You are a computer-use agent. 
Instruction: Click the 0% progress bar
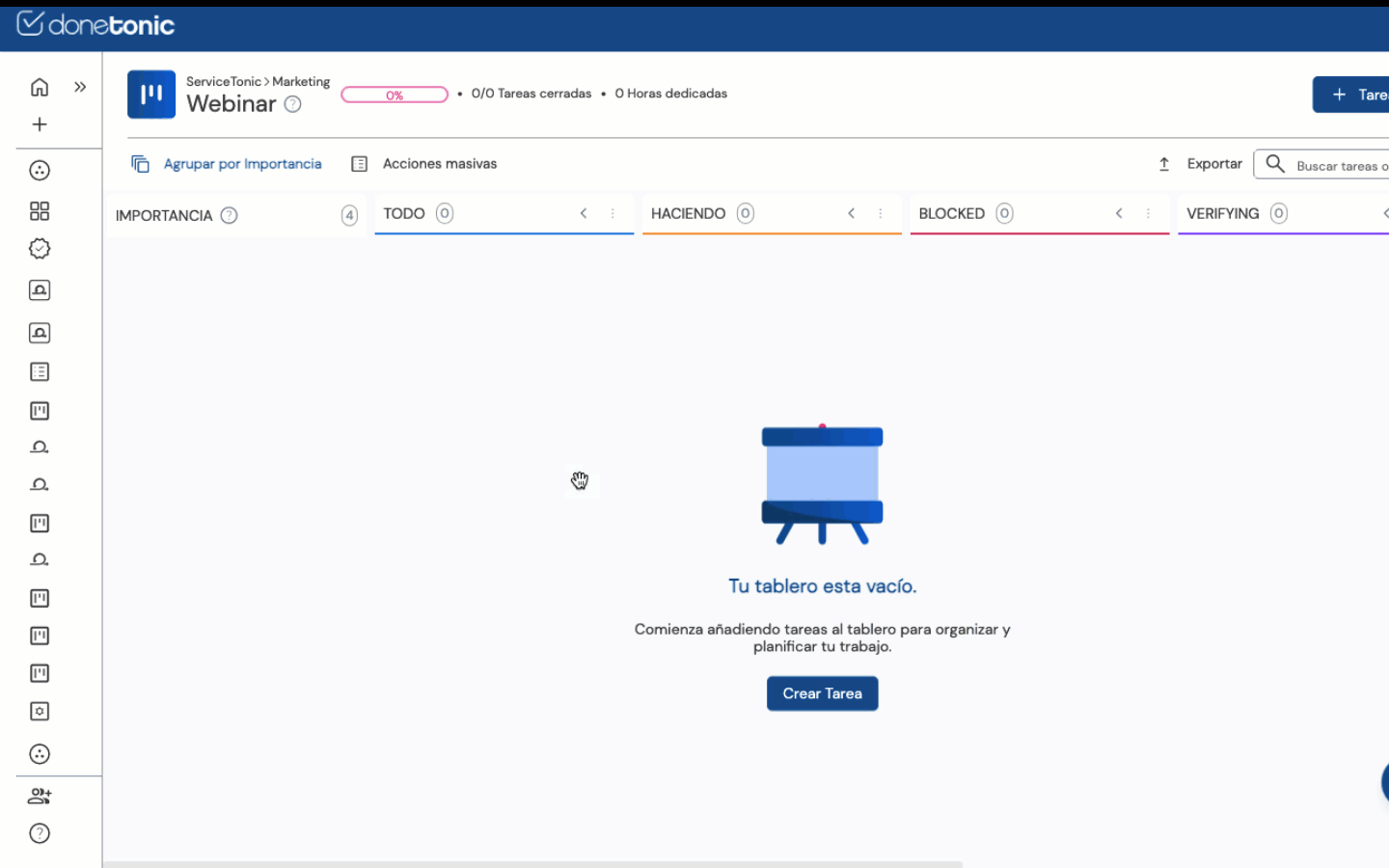point(395,95)
